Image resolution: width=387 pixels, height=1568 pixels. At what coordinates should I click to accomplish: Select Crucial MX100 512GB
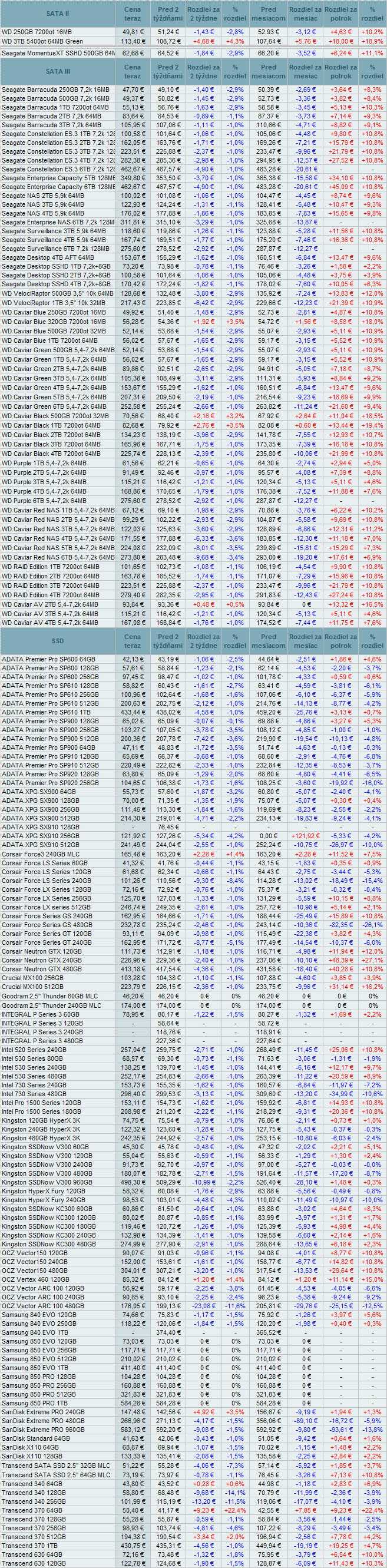(x=32, y=987)
